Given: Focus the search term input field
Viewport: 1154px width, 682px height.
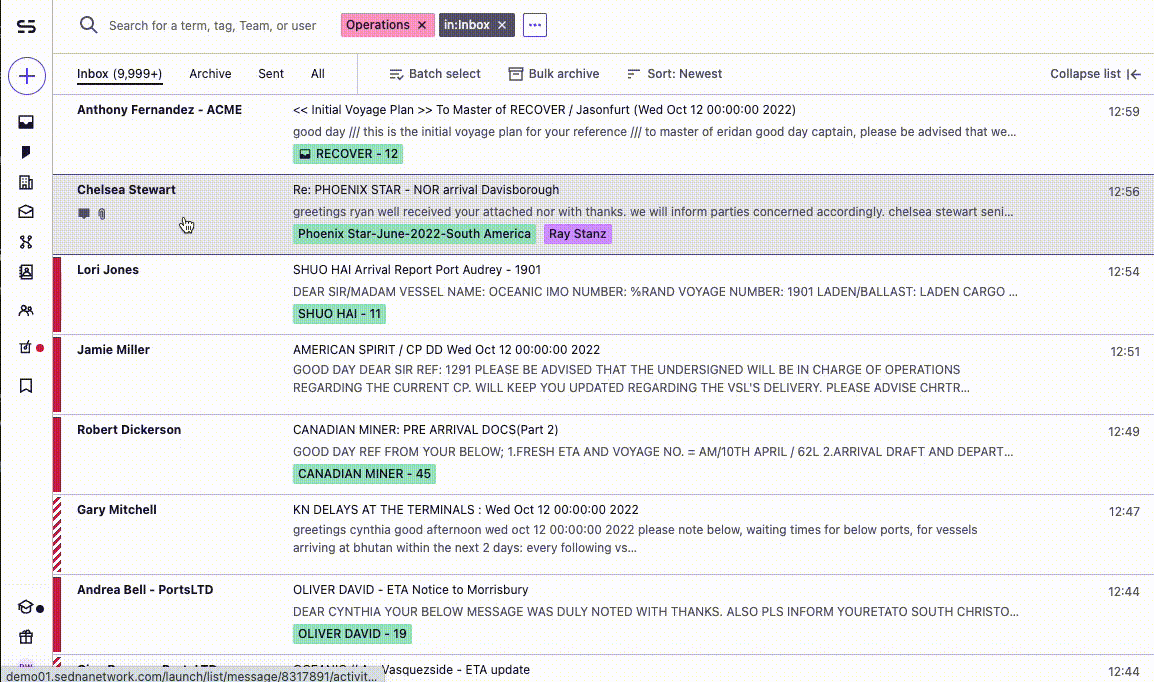Looking at the screenshot, I should (x=213, y=26).
